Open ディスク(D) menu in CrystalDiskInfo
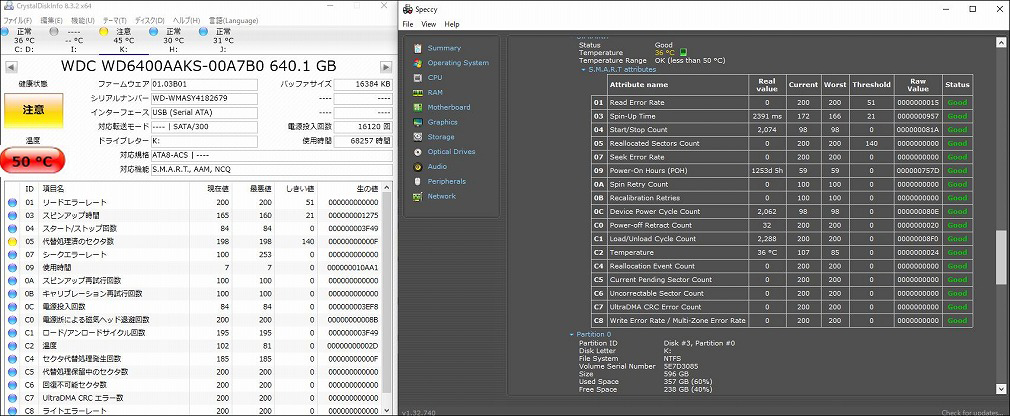The width and height of the screenshot is (1010, 416). pyautogui.click(x=149, y=21)
